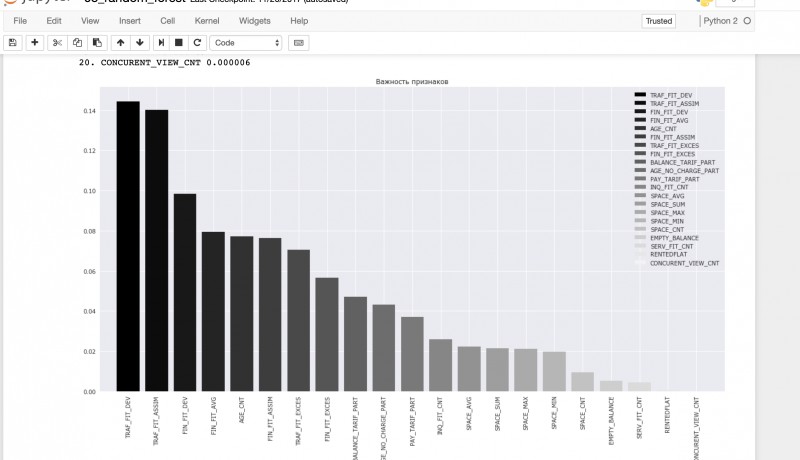800x460 pixels.
Task: Open the File menu
Action: [x=20, y=20]
